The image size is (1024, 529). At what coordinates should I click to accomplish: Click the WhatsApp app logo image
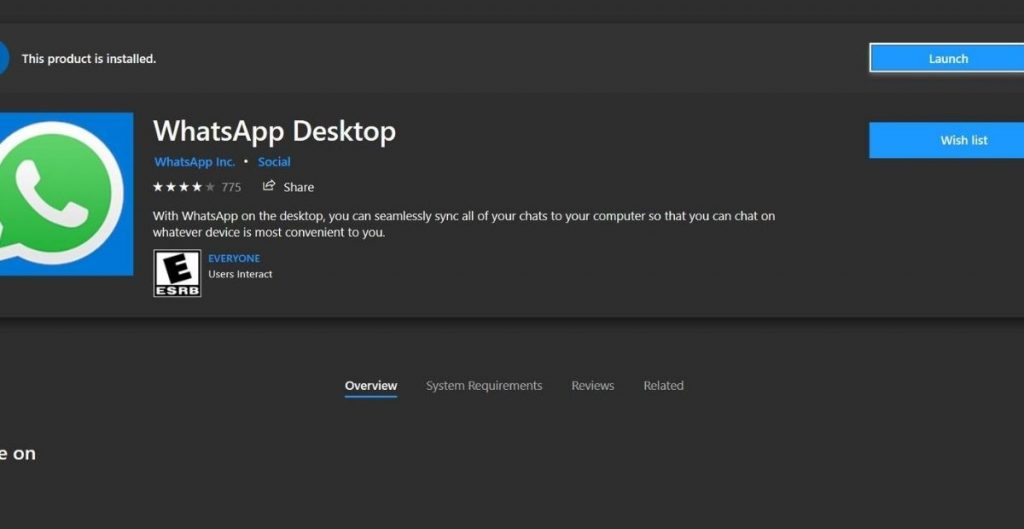click(x=65, y=194)
